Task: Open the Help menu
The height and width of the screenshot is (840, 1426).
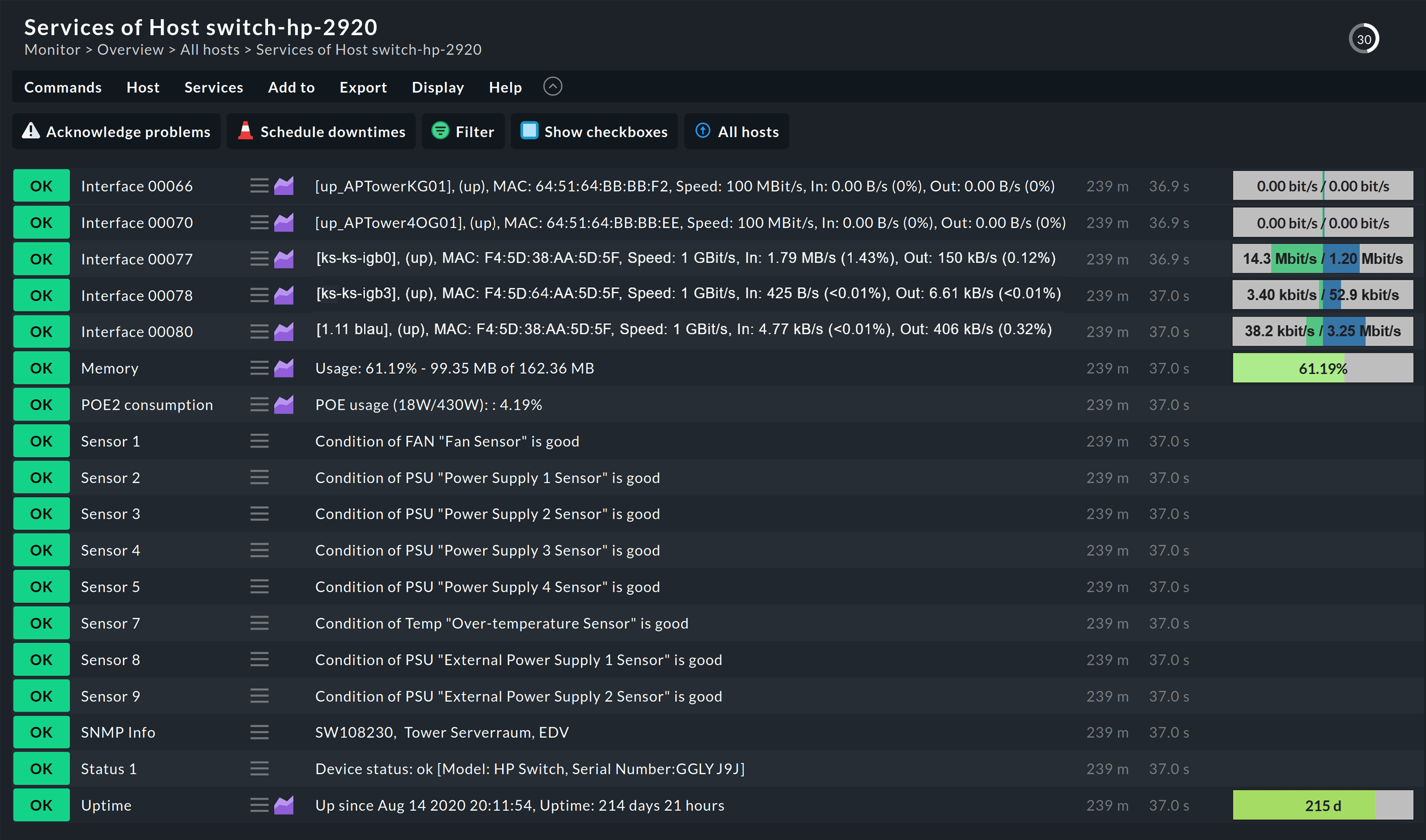Action: tap(505, 87)
